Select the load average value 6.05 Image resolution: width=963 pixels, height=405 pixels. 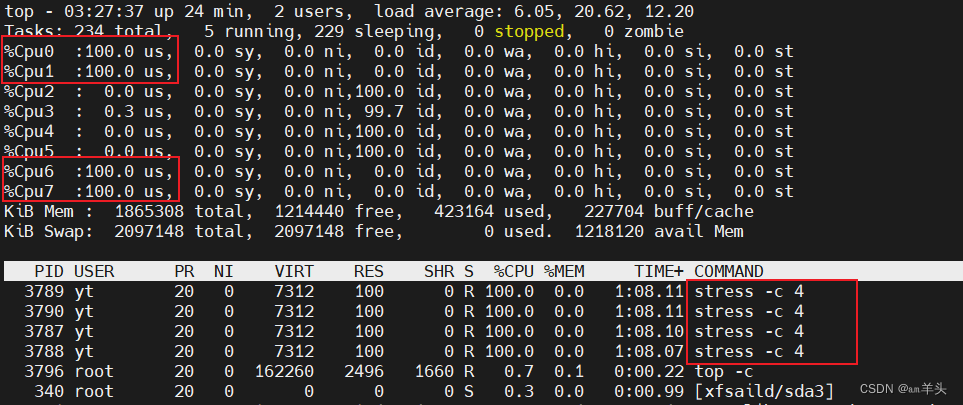coord(537,12)
